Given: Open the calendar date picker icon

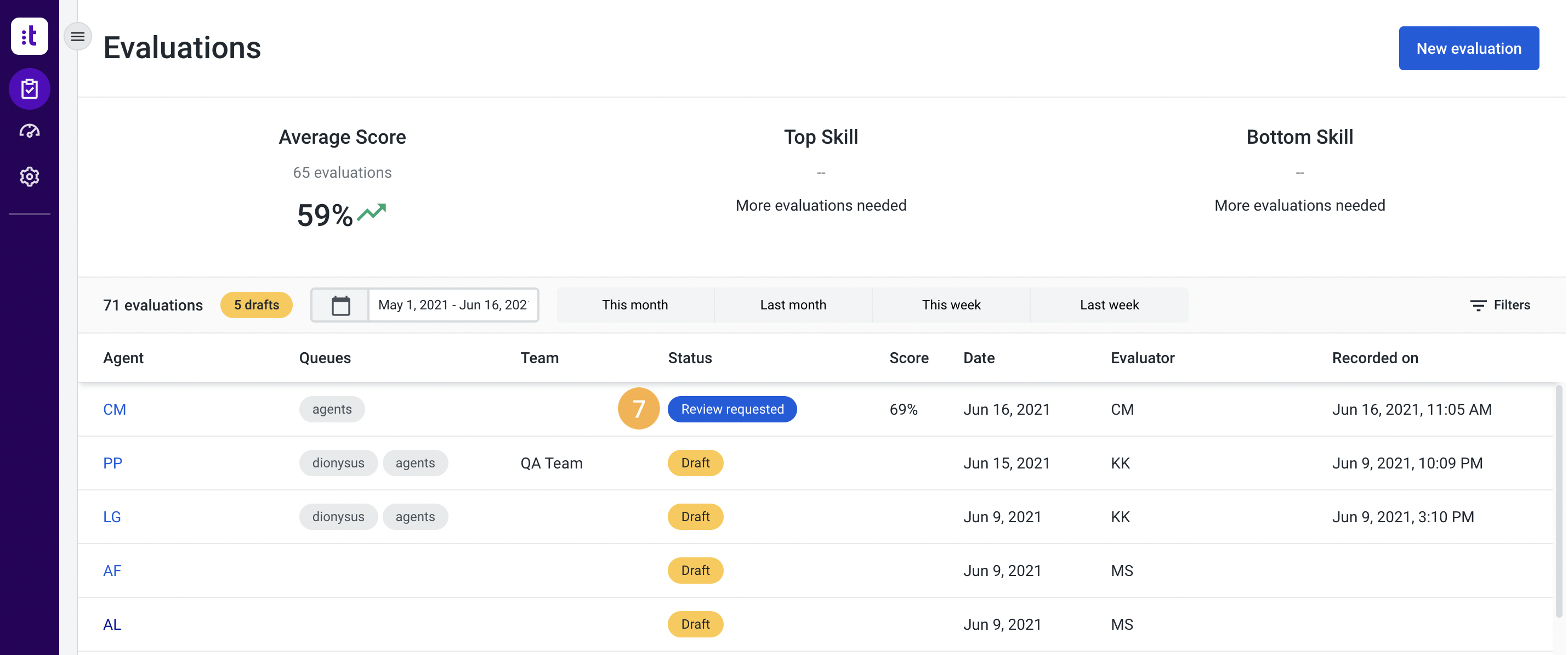Looking at the screenshot, I should pos(340,305).
